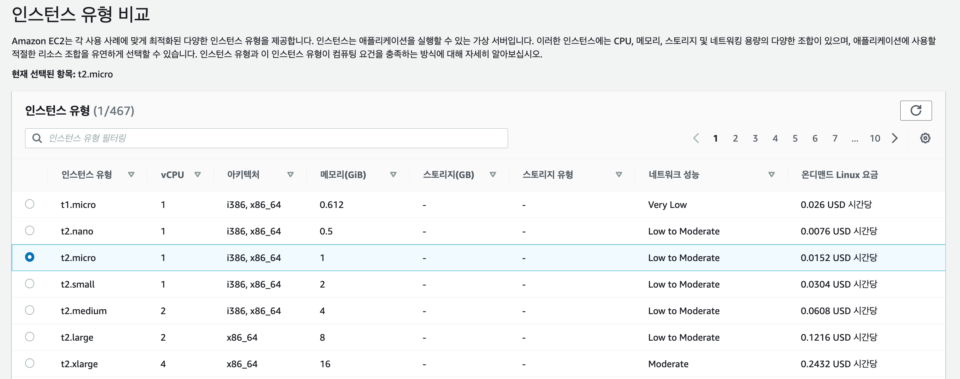The height and width of the screenshot is (379, 960).
Task: Click the 0.026 USD 시간당 price
Action: click(836, 205)
